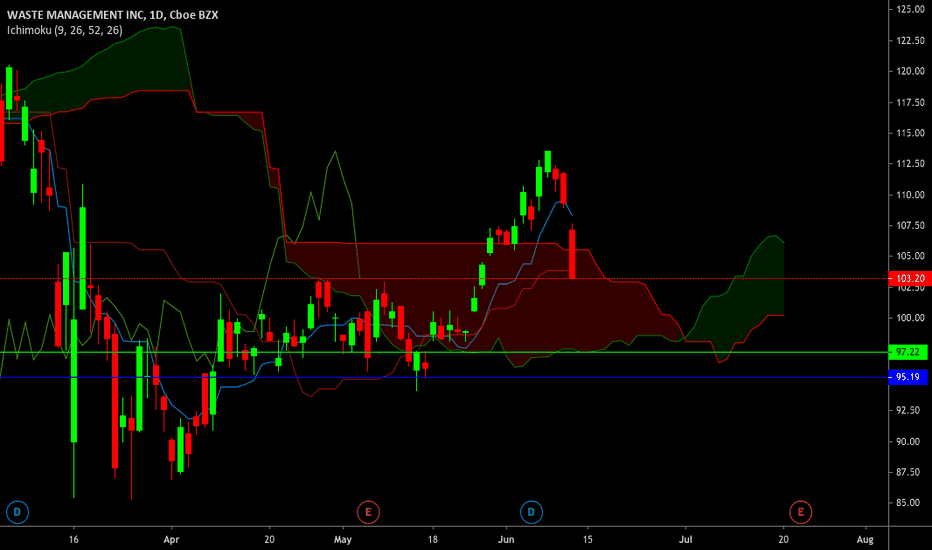Click the 112.50 price axis value

tap(910, 164)
